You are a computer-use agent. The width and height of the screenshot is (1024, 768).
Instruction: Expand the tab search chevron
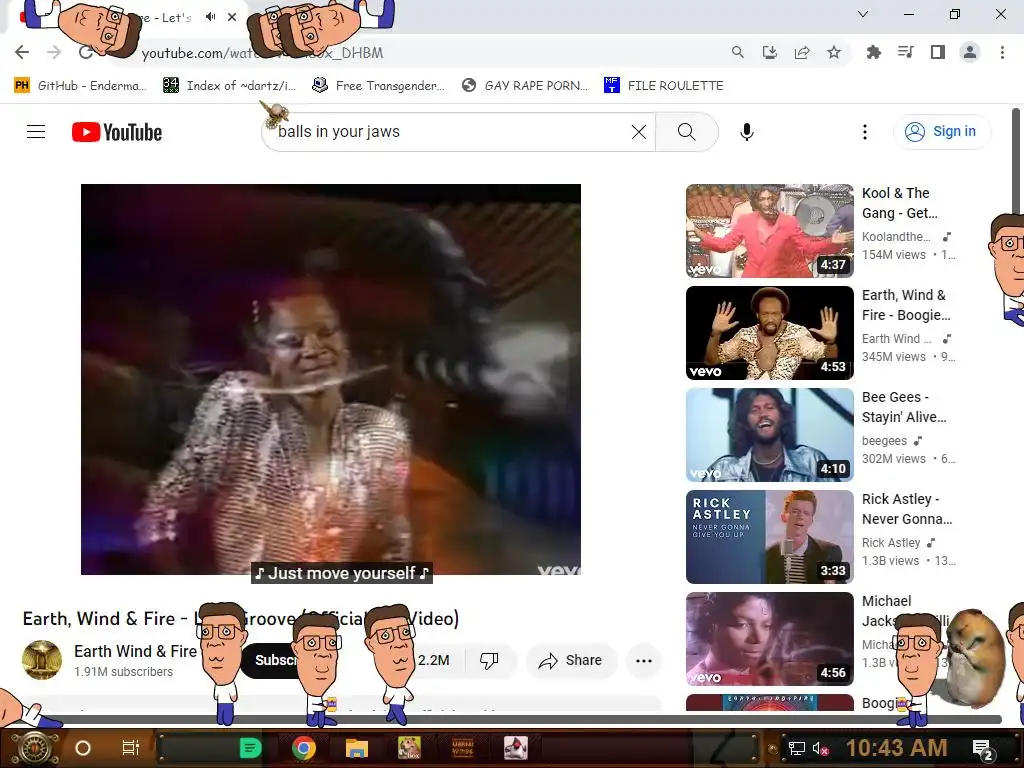pyautogui.click(x=863, y=14)
